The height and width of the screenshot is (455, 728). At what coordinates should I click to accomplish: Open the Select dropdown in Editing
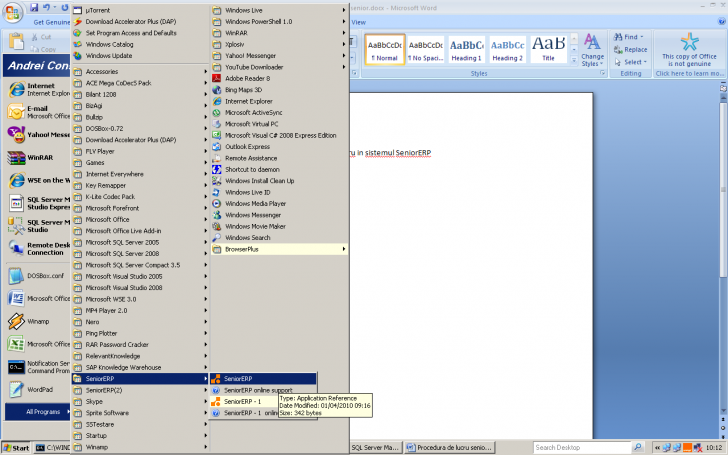pyautogui.click(x=630, y=62)
